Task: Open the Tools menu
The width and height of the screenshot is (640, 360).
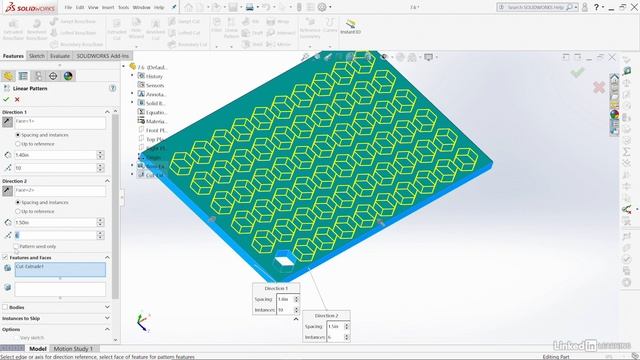Action: pyautogui.click(x=124, y=7)
